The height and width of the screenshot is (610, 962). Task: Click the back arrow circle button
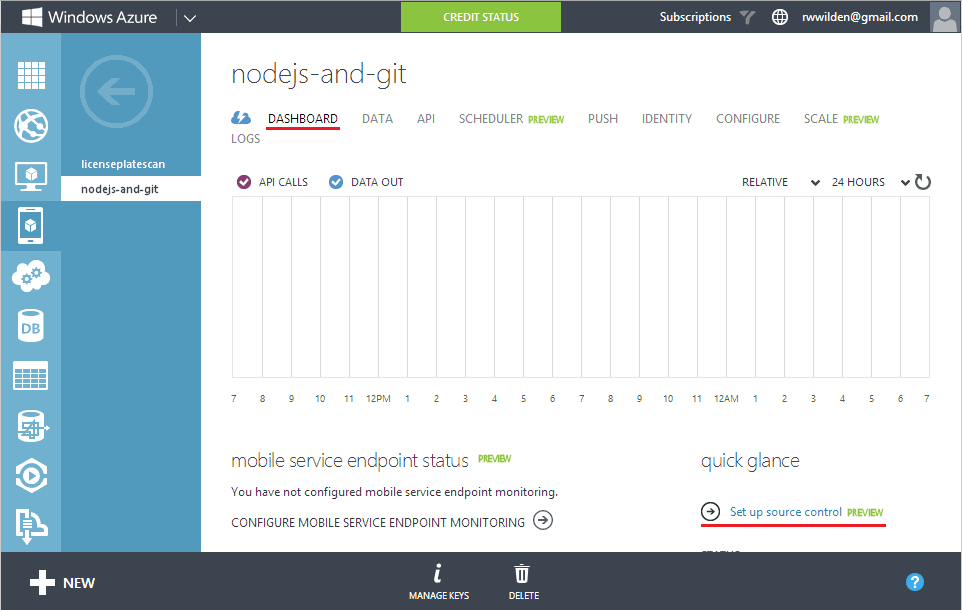point(116,94)
